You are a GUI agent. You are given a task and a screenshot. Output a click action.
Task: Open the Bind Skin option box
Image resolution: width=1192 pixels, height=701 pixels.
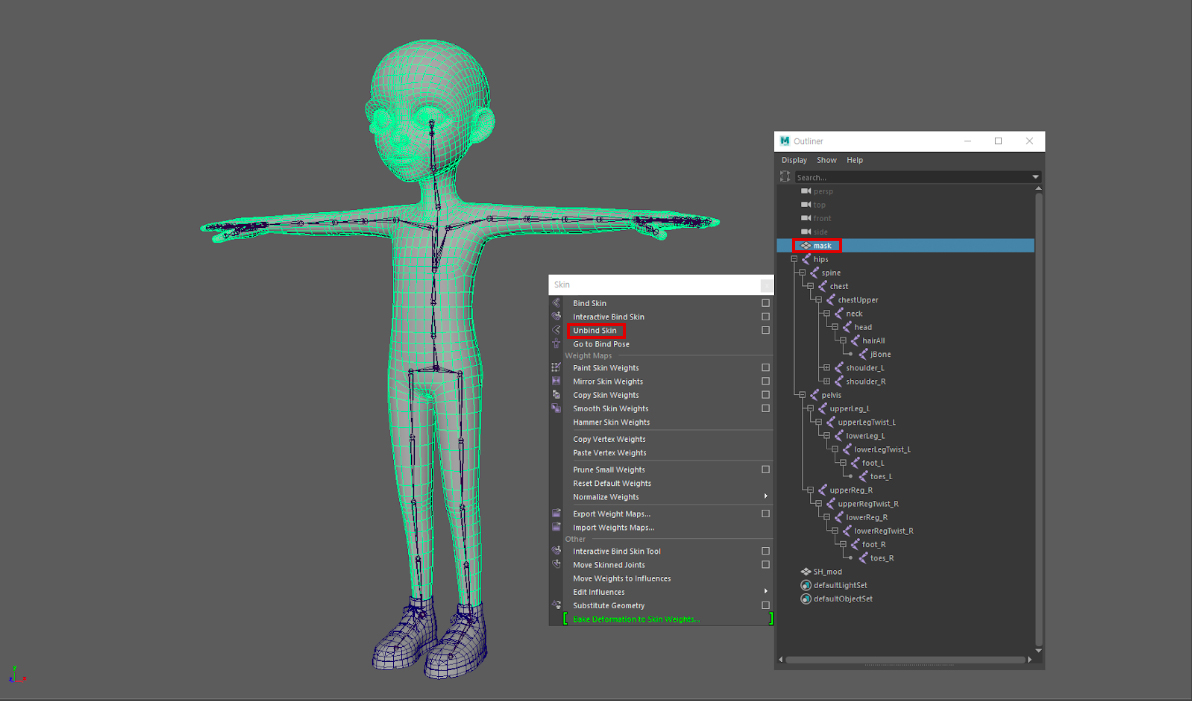click(765, 303)
